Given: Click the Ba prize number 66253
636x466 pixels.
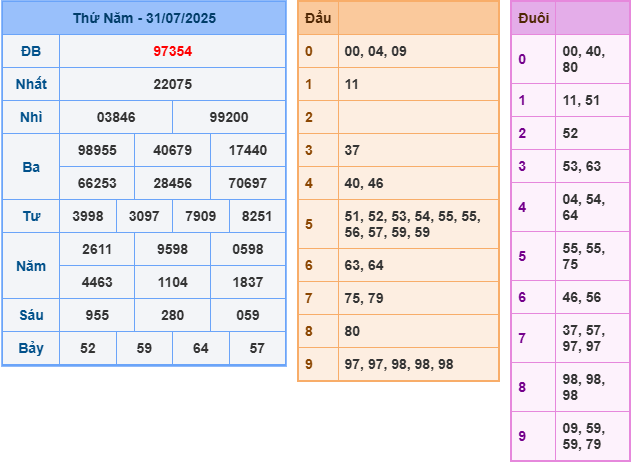Looking at the screenshot, I should (97, 183).
